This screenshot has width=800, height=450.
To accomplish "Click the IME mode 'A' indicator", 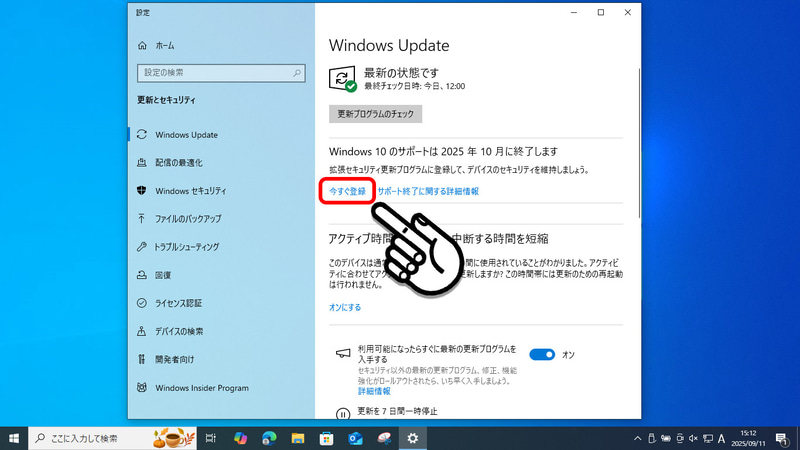I will point(721,438).
